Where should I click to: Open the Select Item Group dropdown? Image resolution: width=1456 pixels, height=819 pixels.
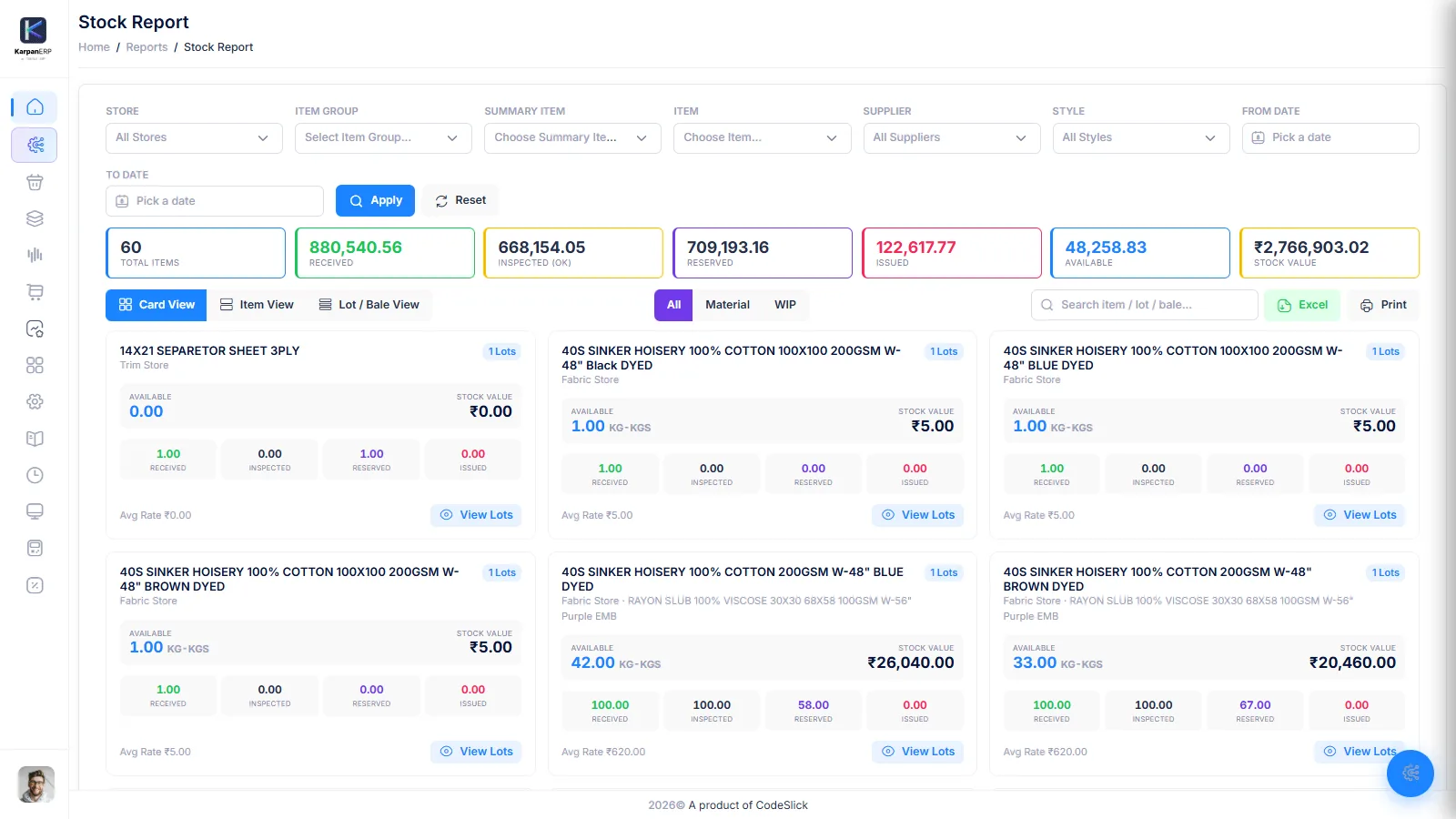point(383,138)
